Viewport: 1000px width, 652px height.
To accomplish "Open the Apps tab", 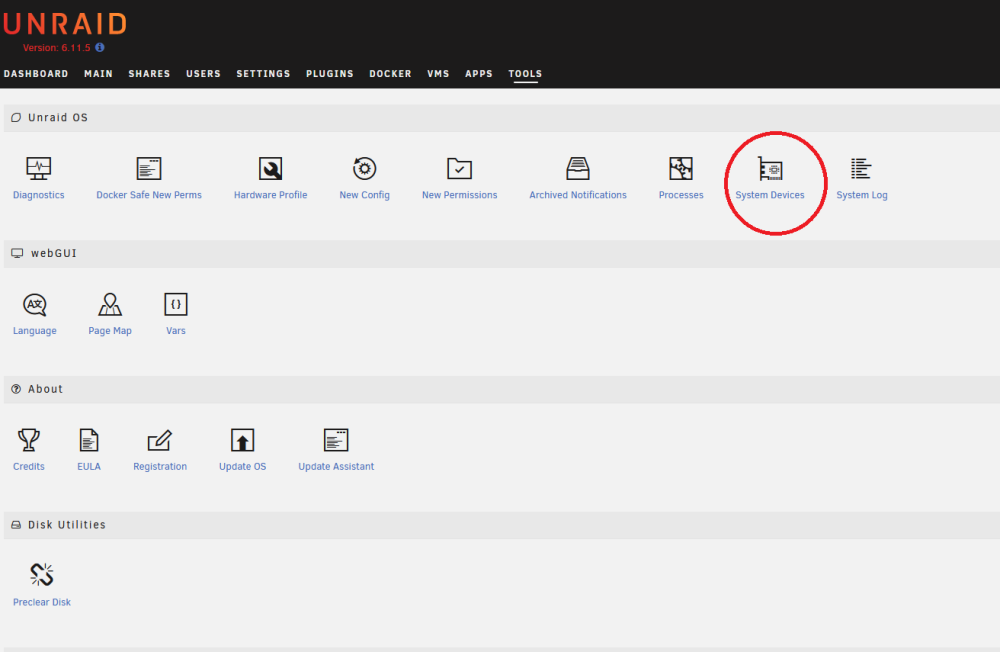I will (x=479, y=74).
